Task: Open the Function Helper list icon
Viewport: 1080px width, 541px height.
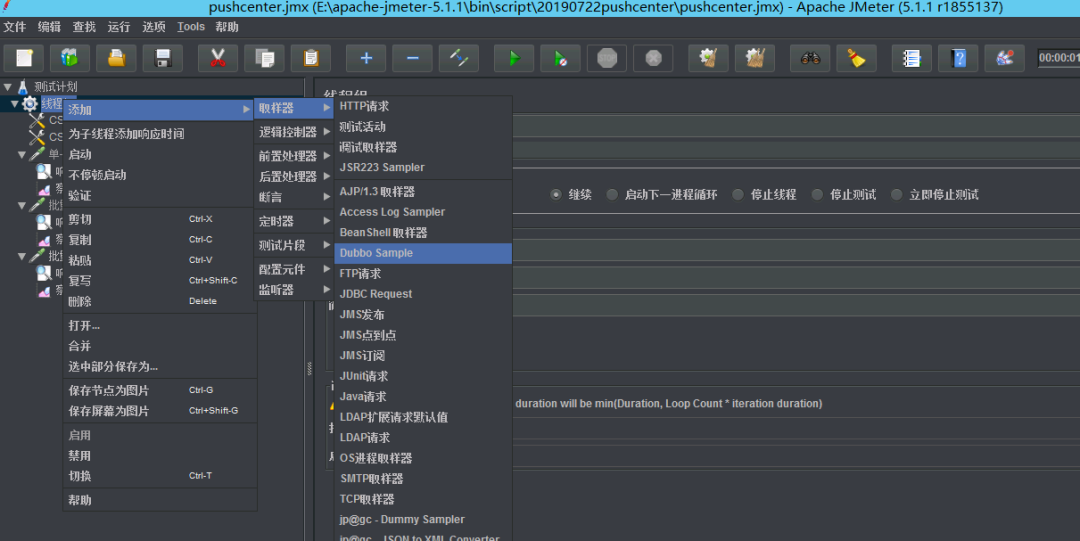Action: pos(911,58)
